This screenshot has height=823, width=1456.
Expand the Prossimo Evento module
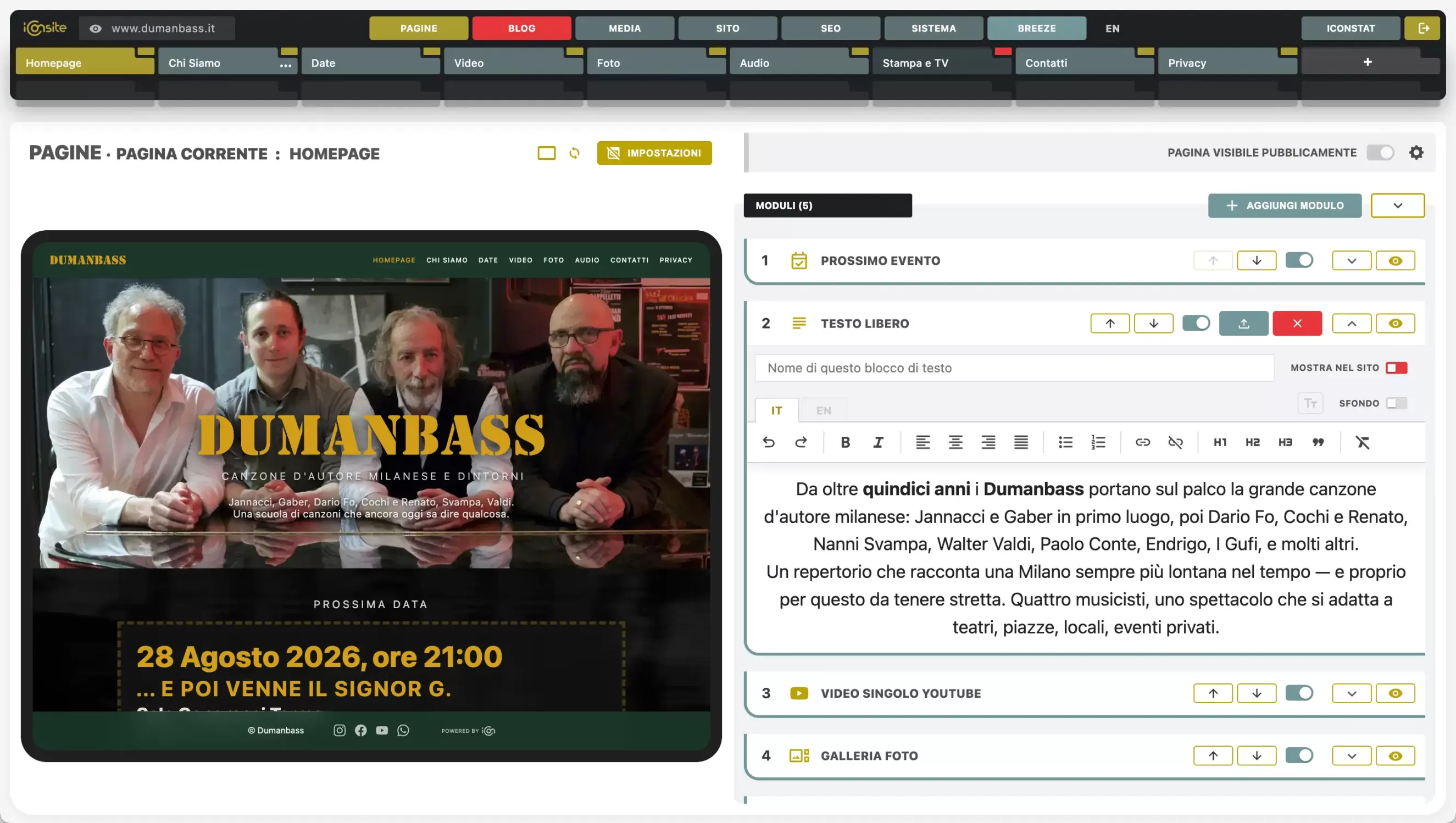[x=1352, y=260]
